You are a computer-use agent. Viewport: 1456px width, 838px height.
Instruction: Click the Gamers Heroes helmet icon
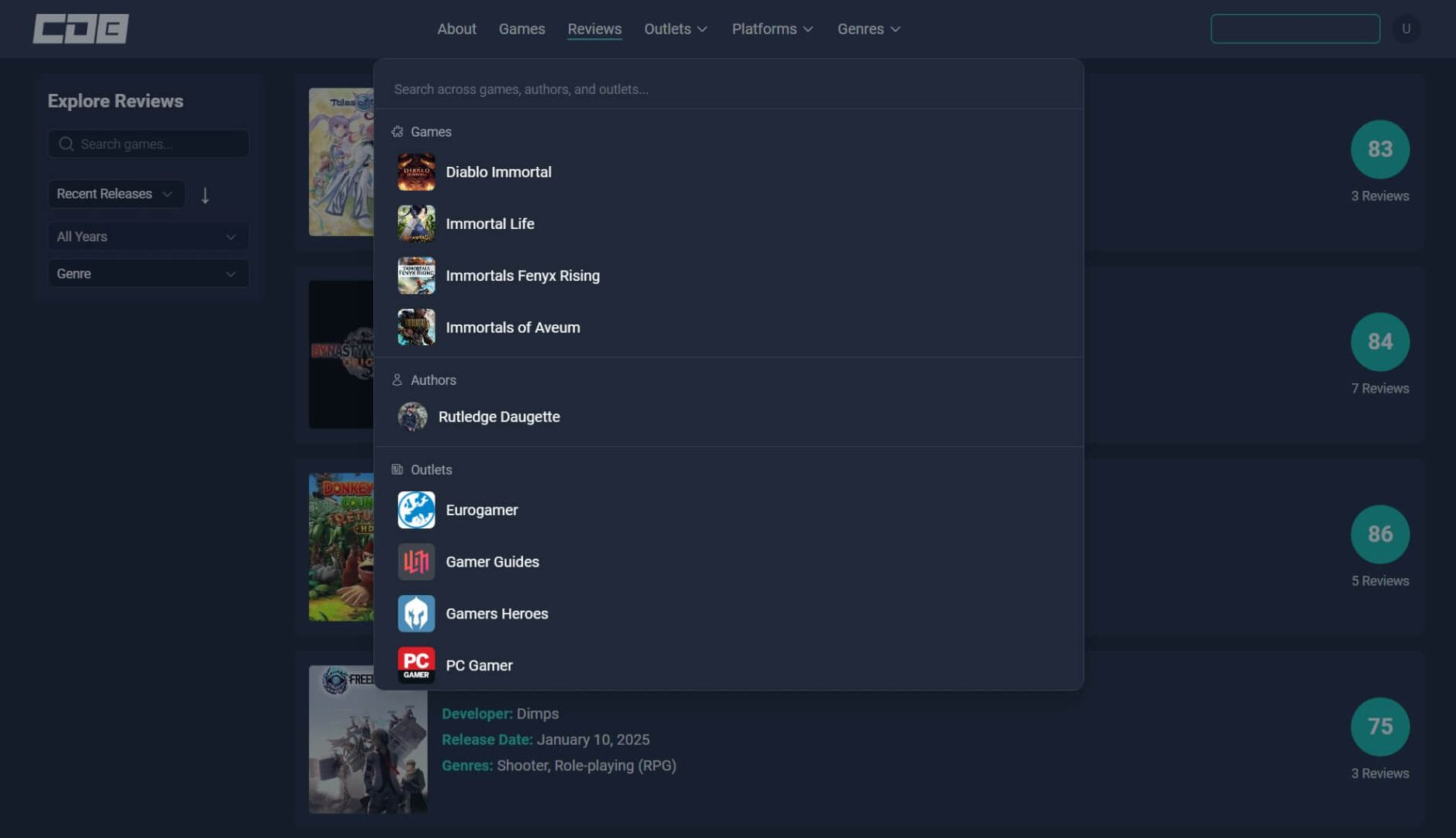[x=416, y=613]
